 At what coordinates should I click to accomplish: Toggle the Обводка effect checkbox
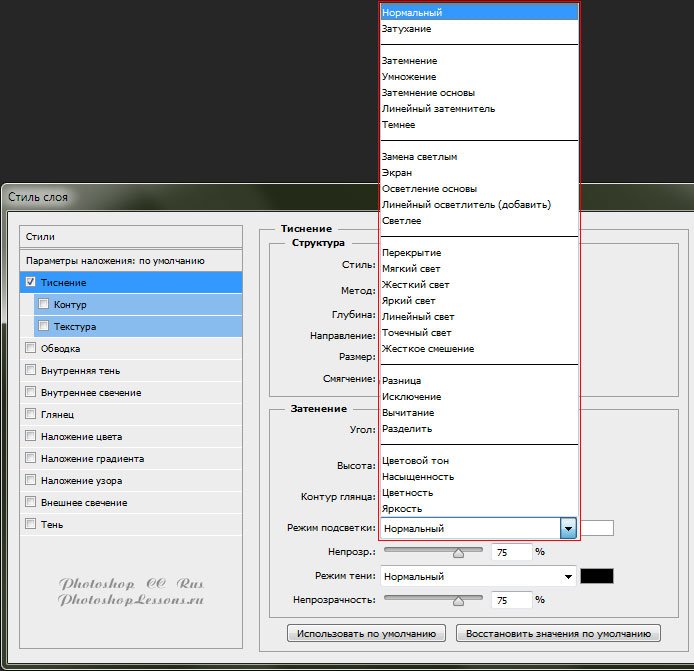[x=31, y=348]
